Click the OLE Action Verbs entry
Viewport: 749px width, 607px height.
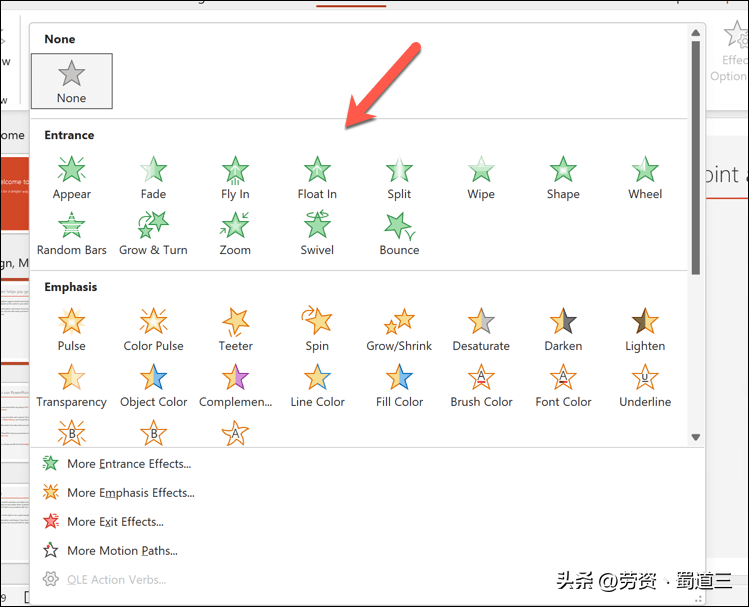click(104, 580)
